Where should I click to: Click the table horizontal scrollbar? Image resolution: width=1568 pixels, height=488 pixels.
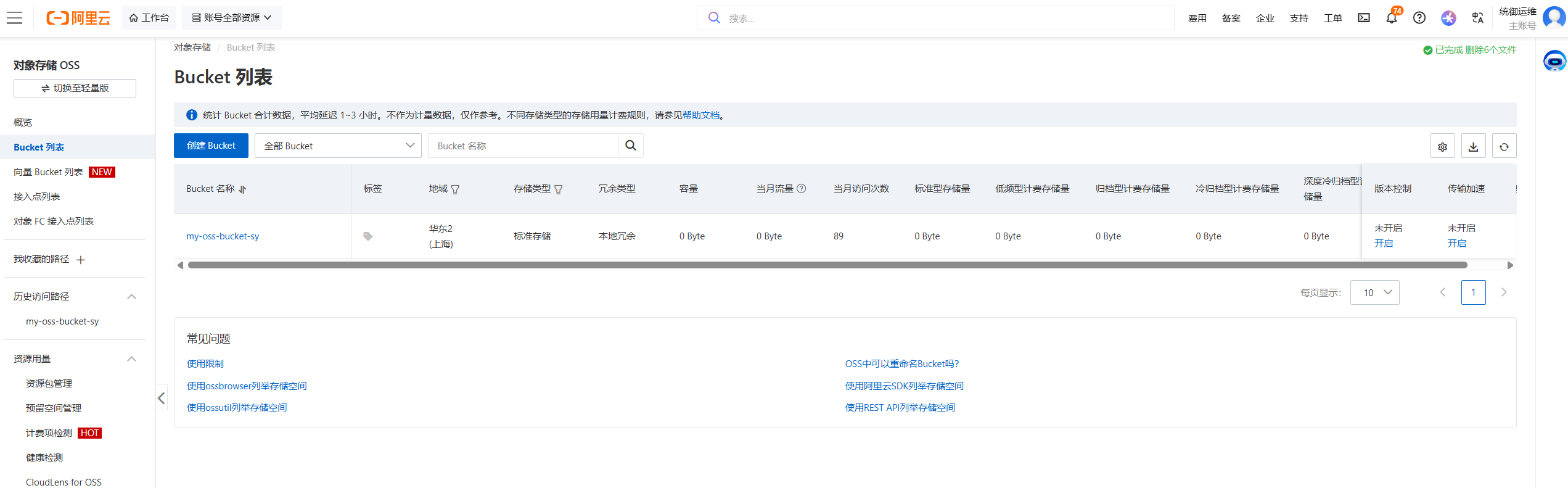pyautogui.click(x=827, y=265)
